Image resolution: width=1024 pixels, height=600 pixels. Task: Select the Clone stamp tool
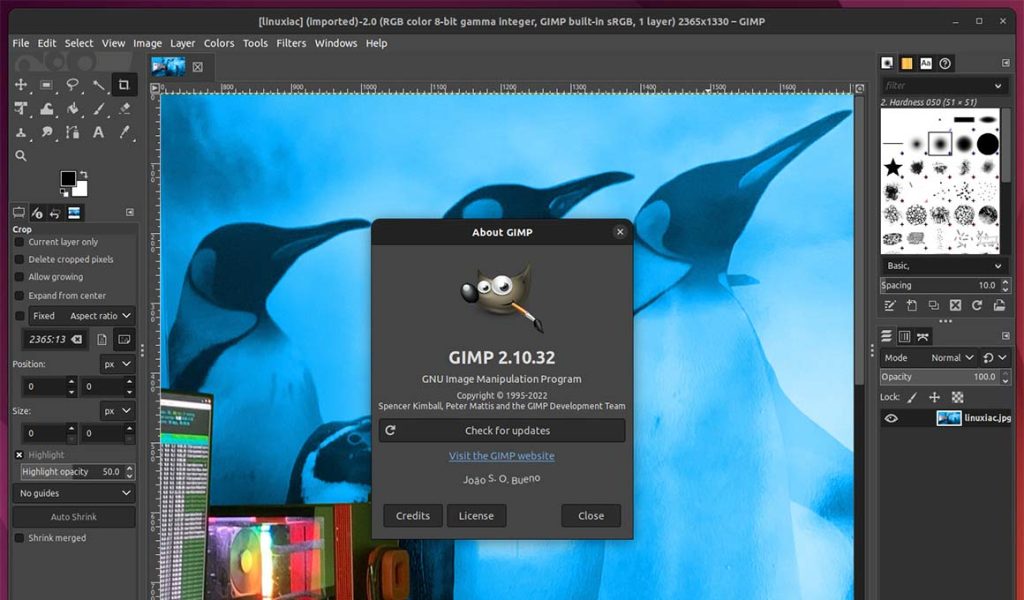coord(21,133)
